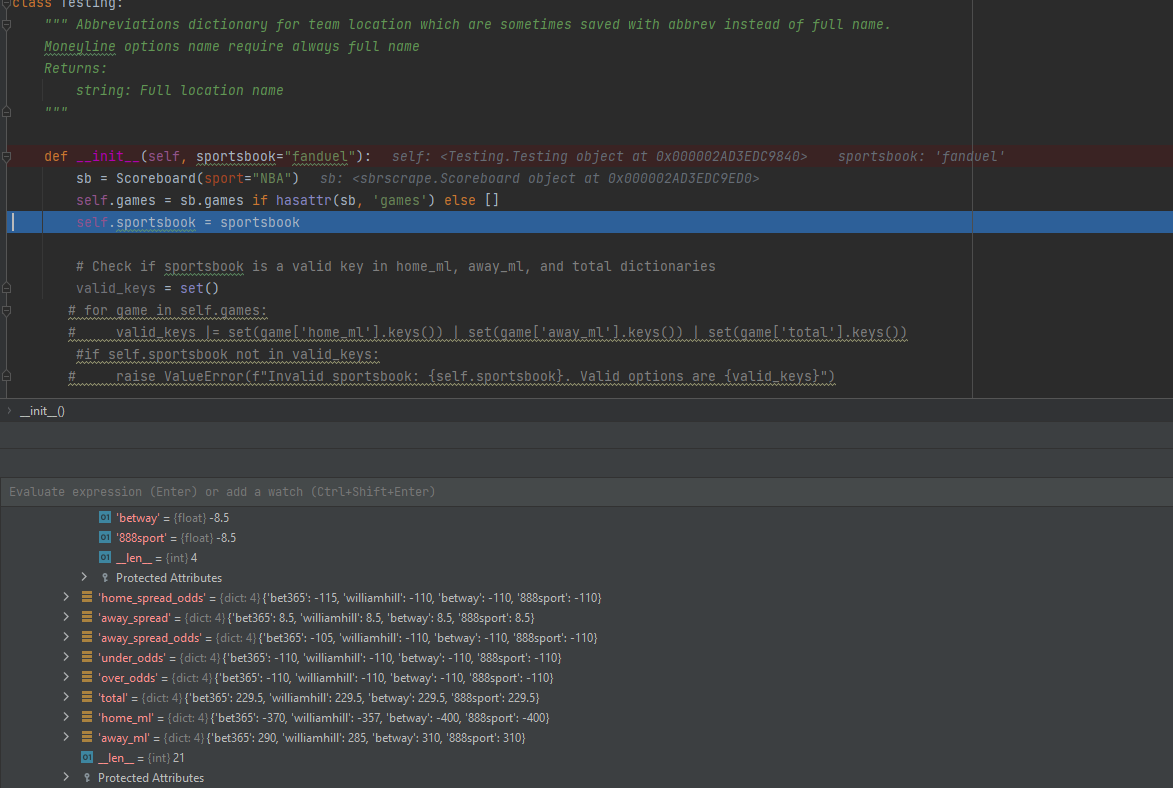The width and height of the screenshot is (1173, 788).
Task: Expand the 'under_odds' dict node
Action: pyautogui.click(x=66, y=657)
